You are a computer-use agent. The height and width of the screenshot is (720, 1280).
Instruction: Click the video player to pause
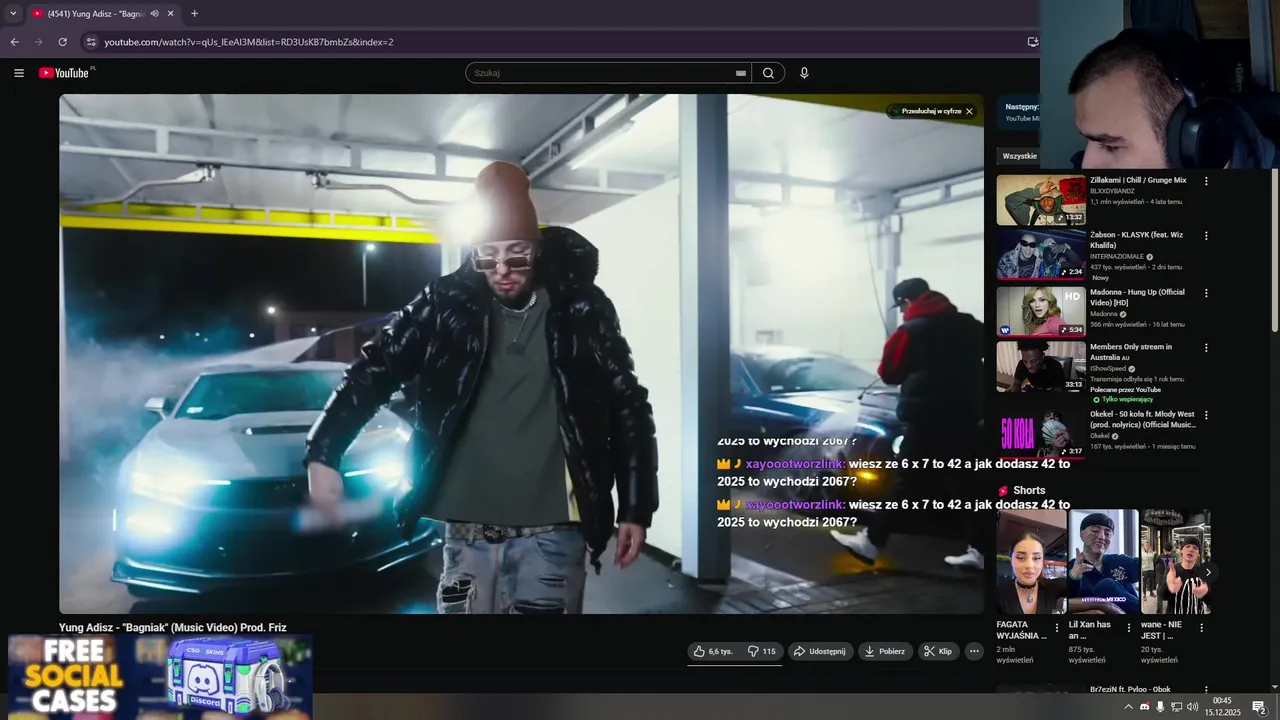(x=521, y=353)
